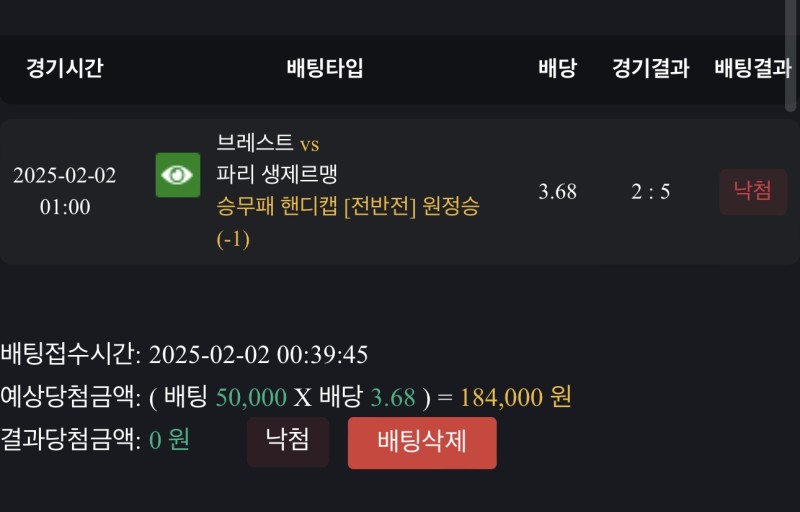Click the 승무패 핸디캡 [전반전] 원정승 text

coord(347,207)
